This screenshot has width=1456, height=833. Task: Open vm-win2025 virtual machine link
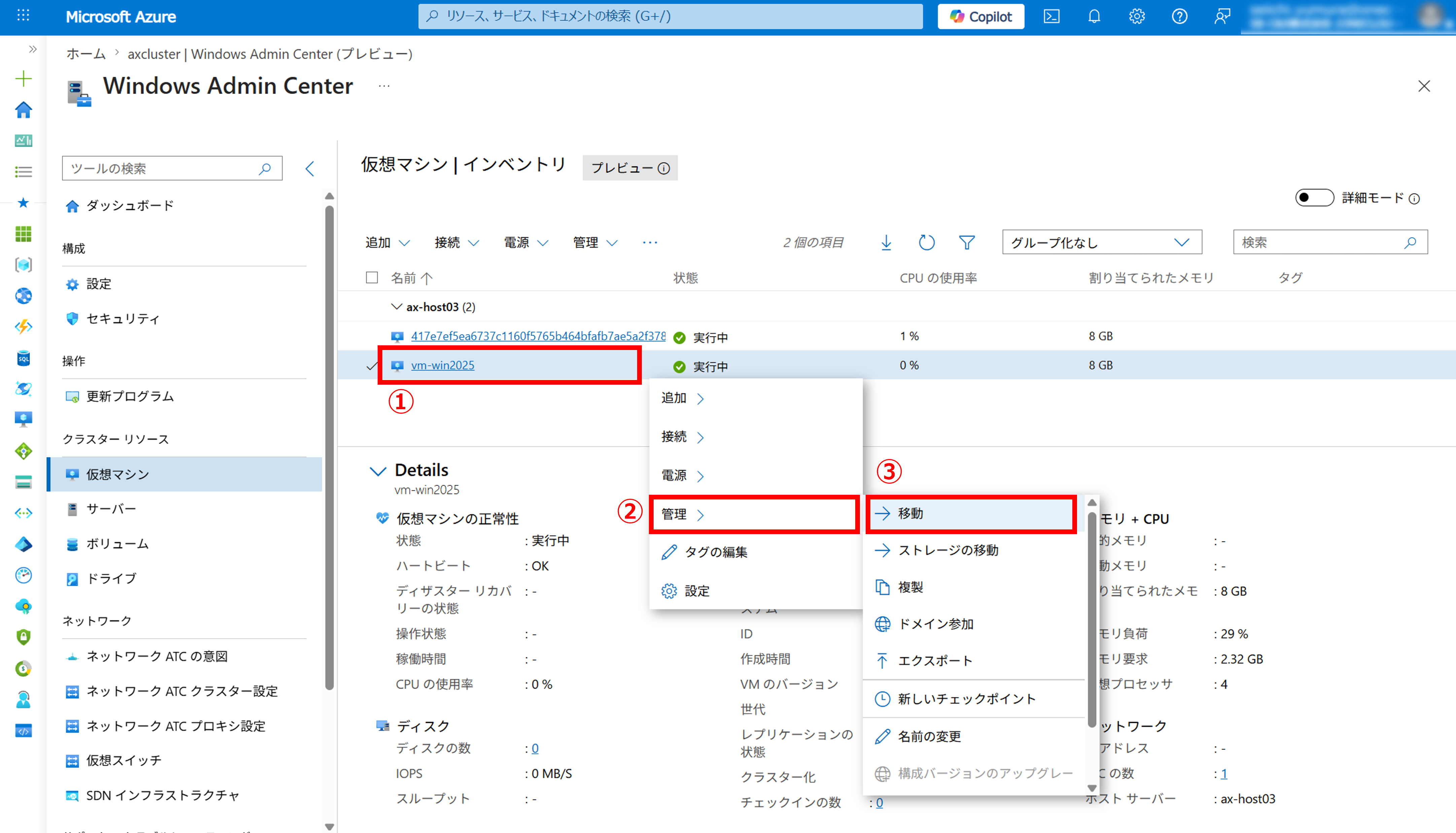coord(442,366)
